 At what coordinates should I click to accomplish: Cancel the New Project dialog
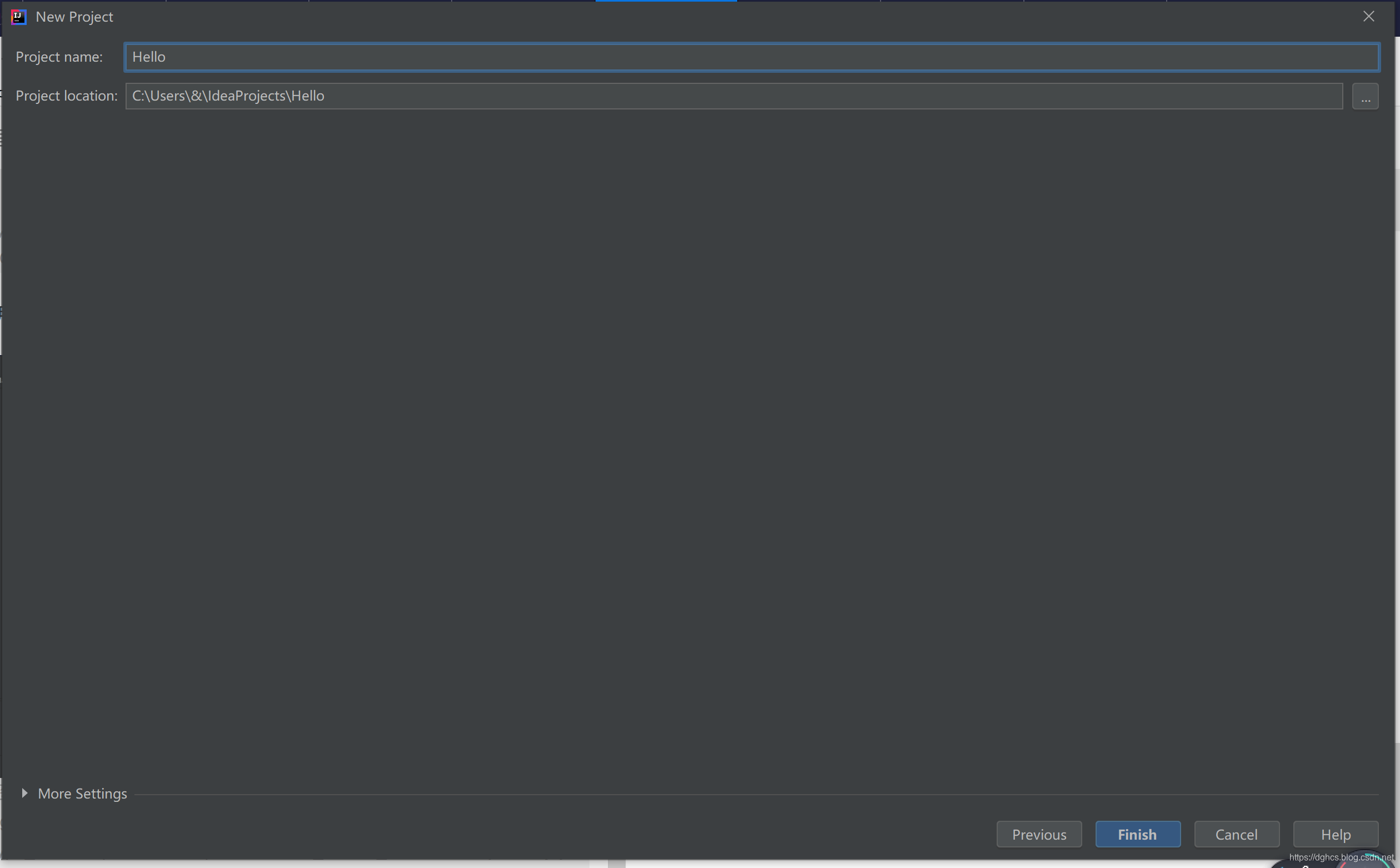click(x=1236, y=834)
